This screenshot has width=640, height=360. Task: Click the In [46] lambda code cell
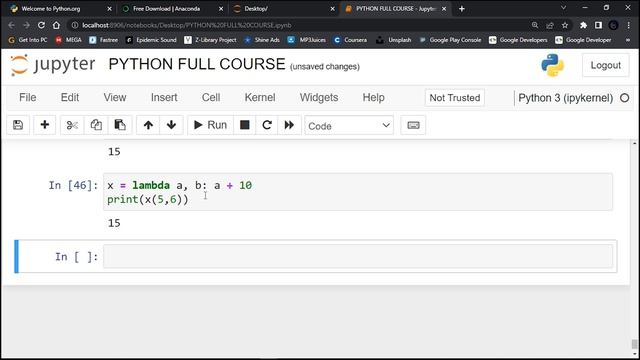pos(358,192)
